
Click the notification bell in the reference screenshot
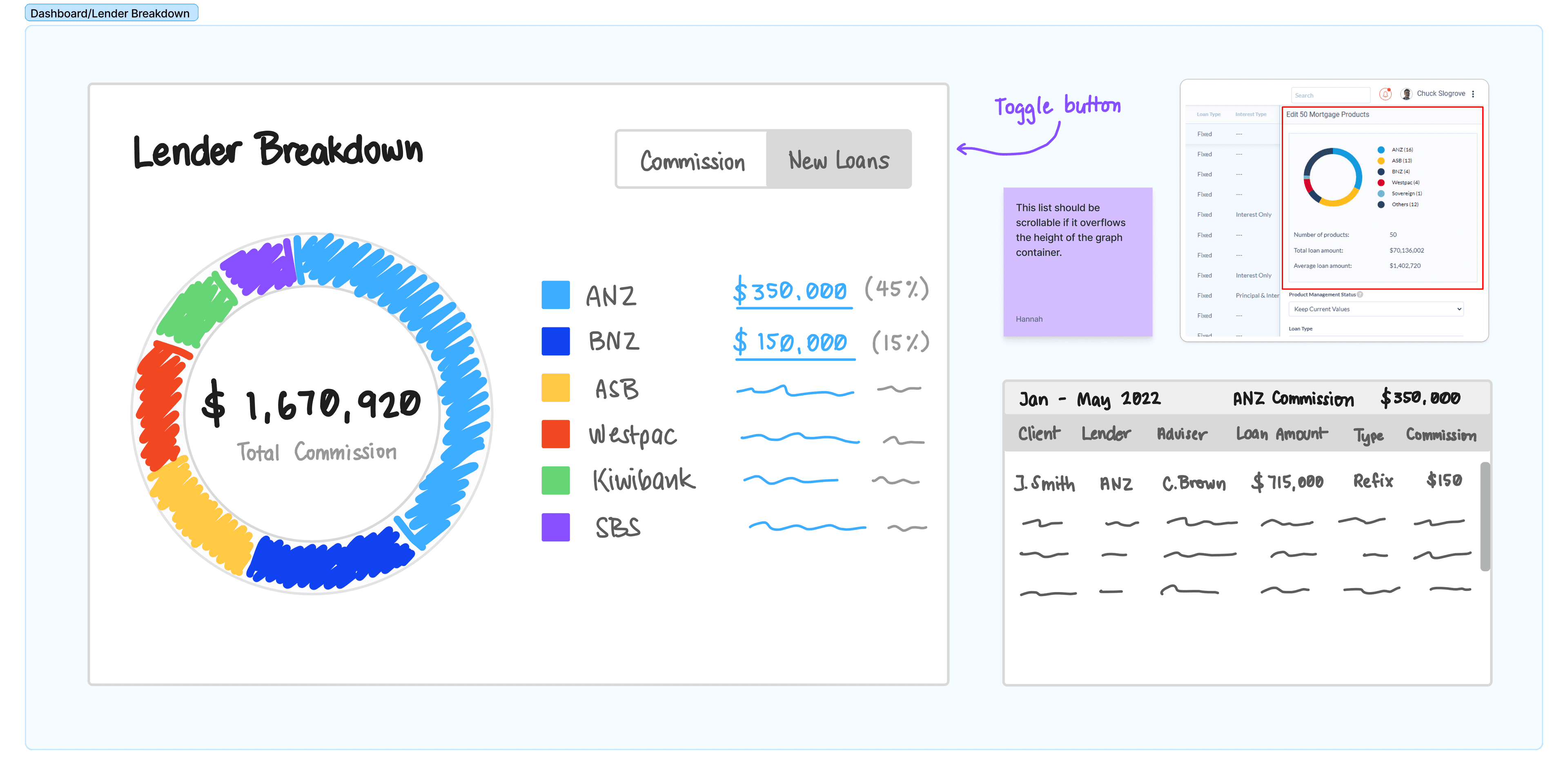coord(1385,94)
